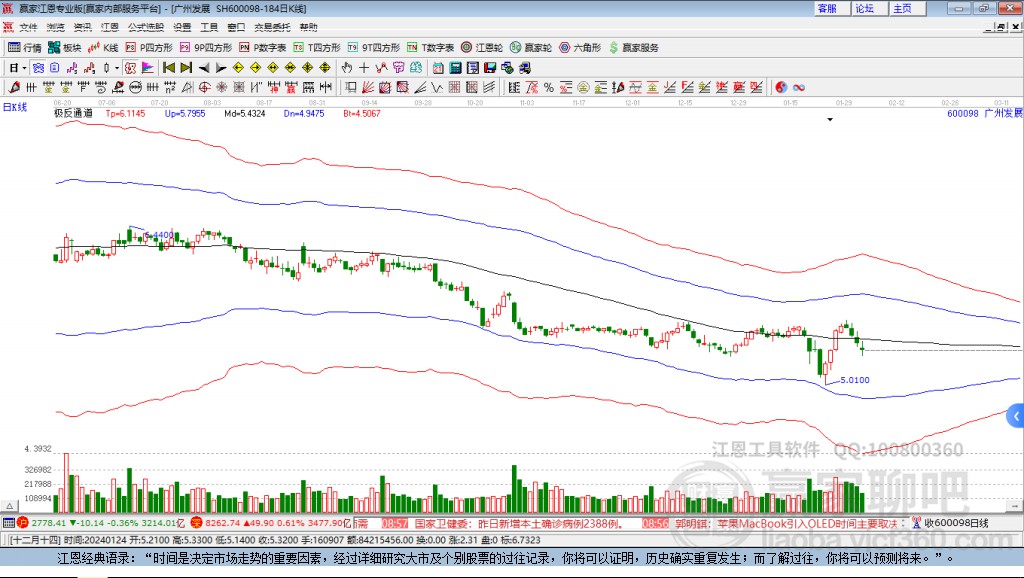
Task: Open the P四方形 tool
Action: 149,48
